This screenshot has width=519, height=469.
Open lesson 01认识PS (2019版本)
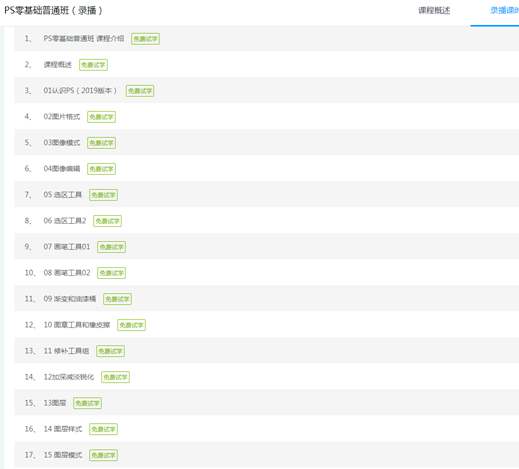point(80,90)
